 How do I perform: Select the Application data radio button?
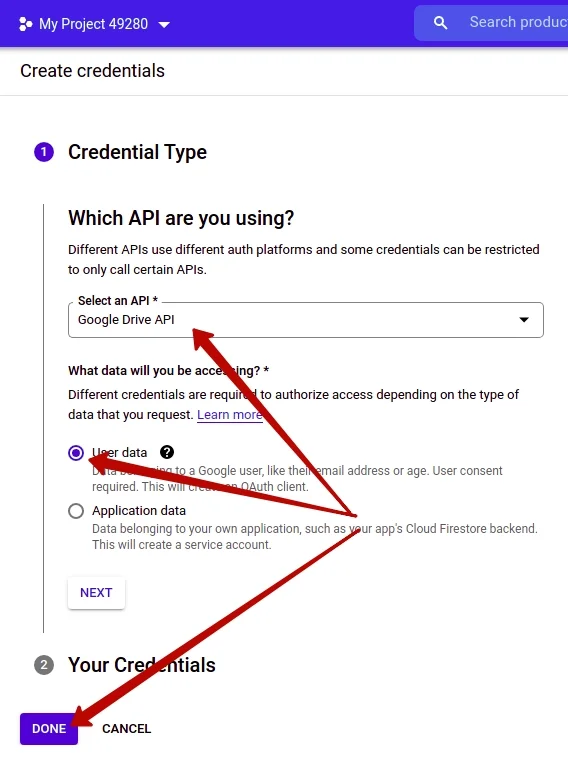(x=76, y=511)
